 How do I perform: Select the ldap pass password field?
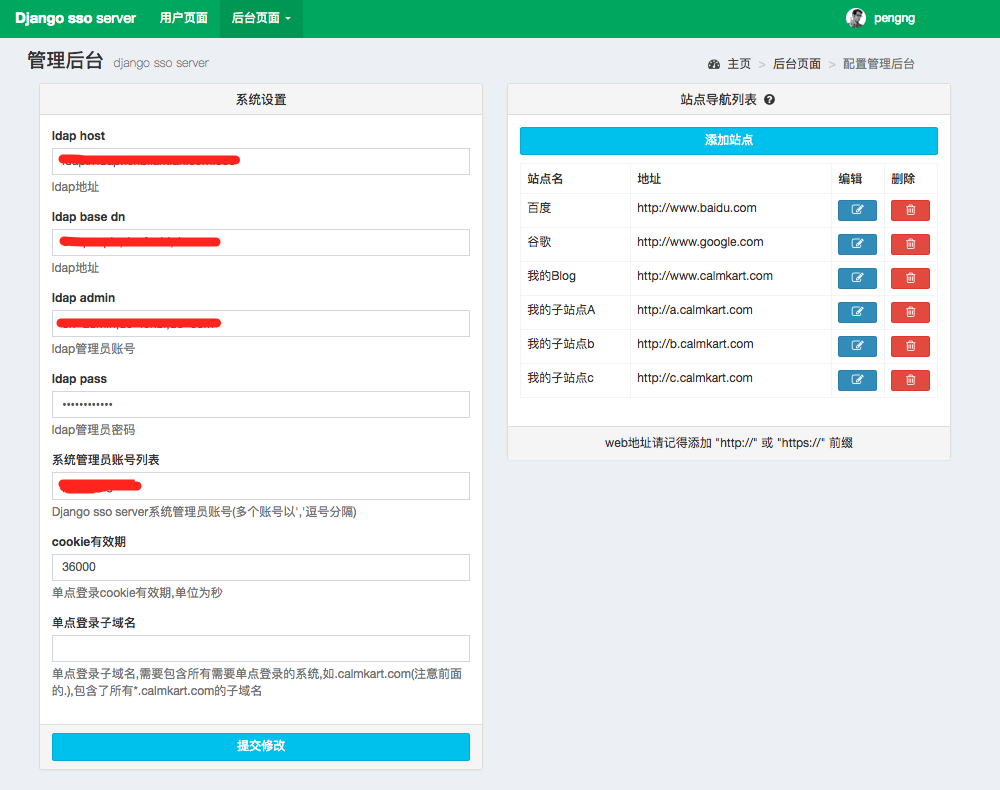click(x=261, y=404)
